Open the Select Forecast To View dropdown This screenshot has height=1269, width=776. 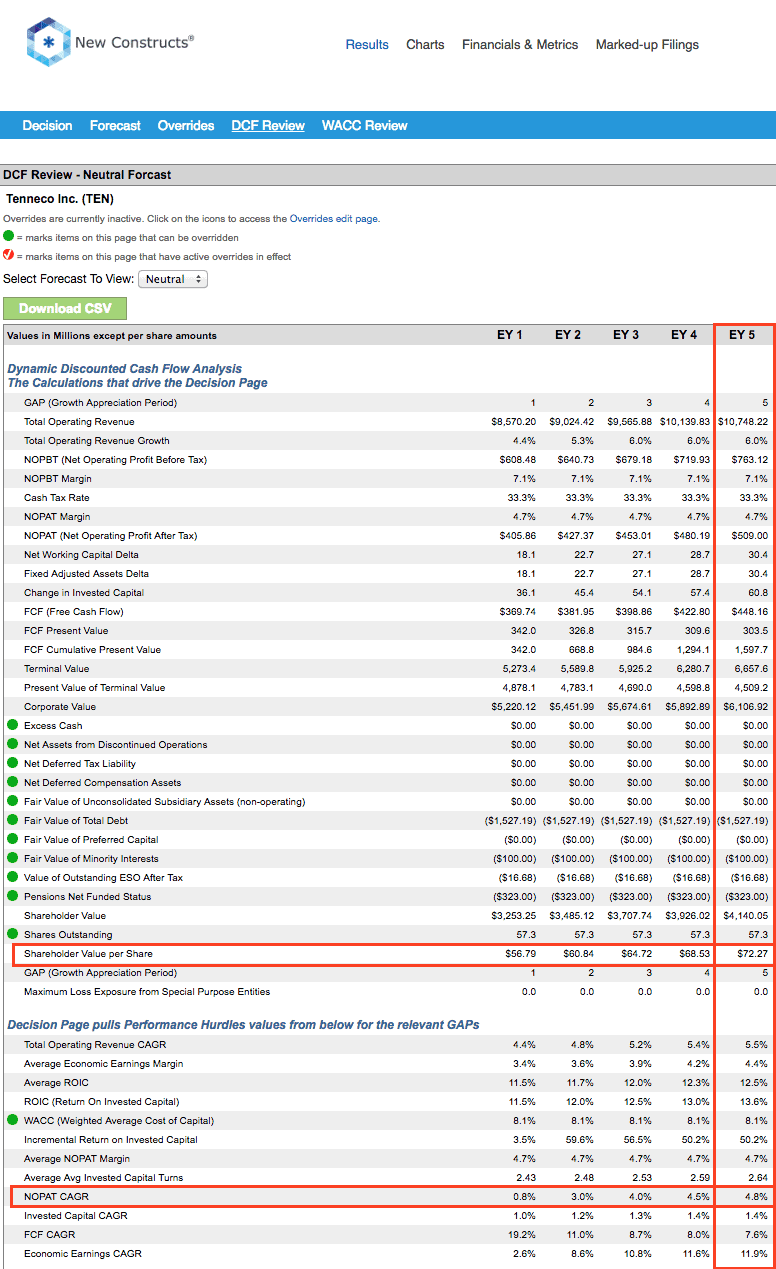tap(173, 279)
